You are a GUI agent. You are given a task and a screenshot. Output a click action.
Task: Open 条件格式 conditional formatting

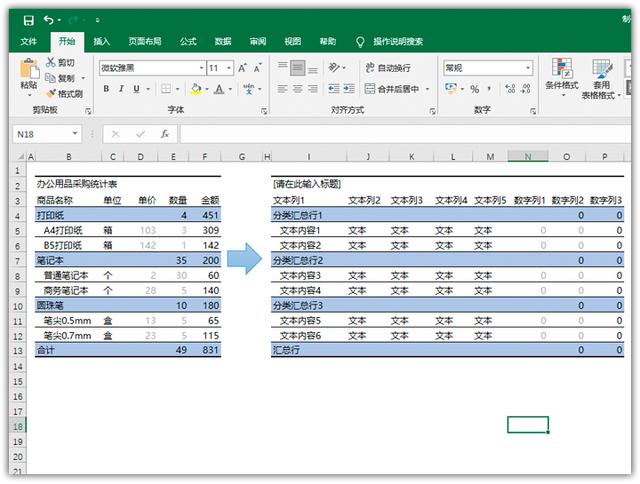(x=562, y=78)
